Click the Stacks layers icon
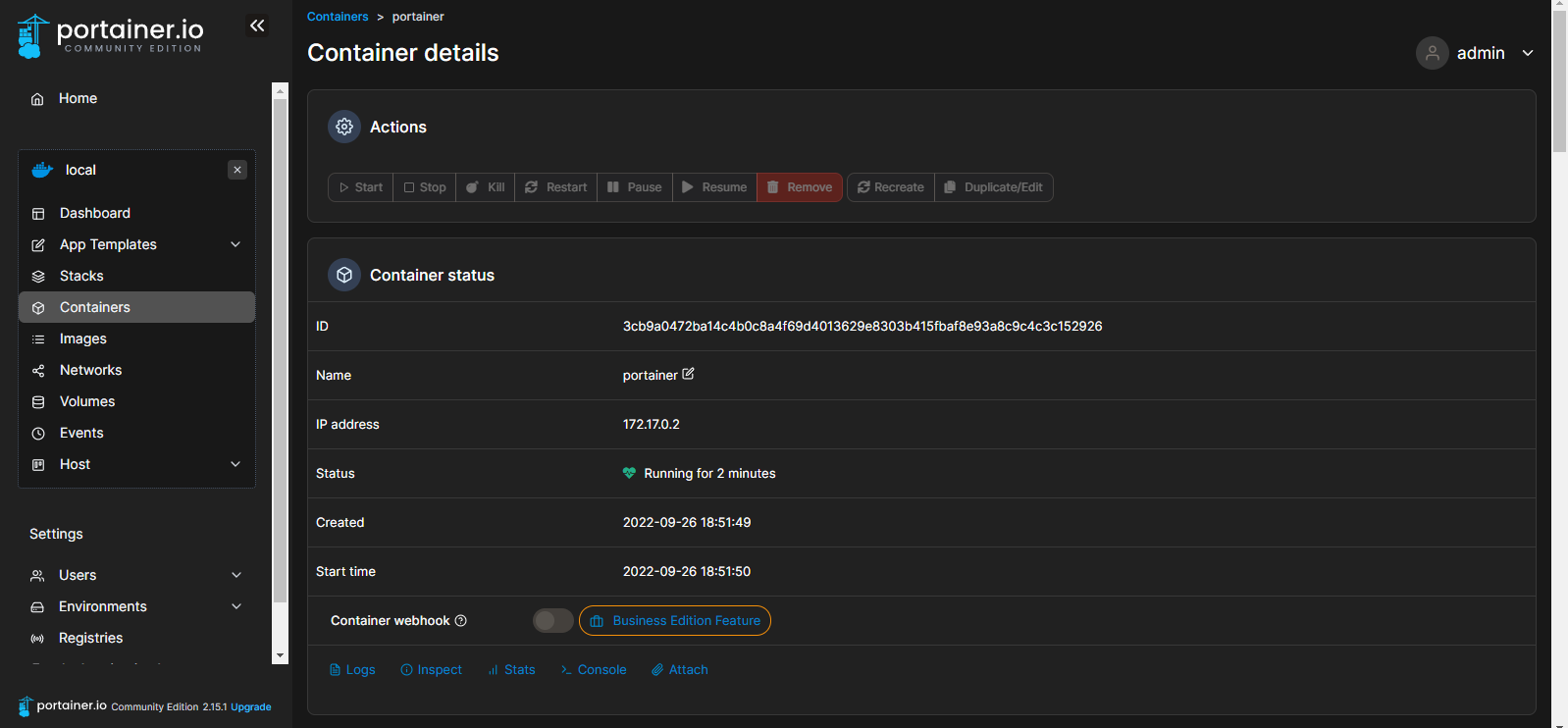 point(38,277)
